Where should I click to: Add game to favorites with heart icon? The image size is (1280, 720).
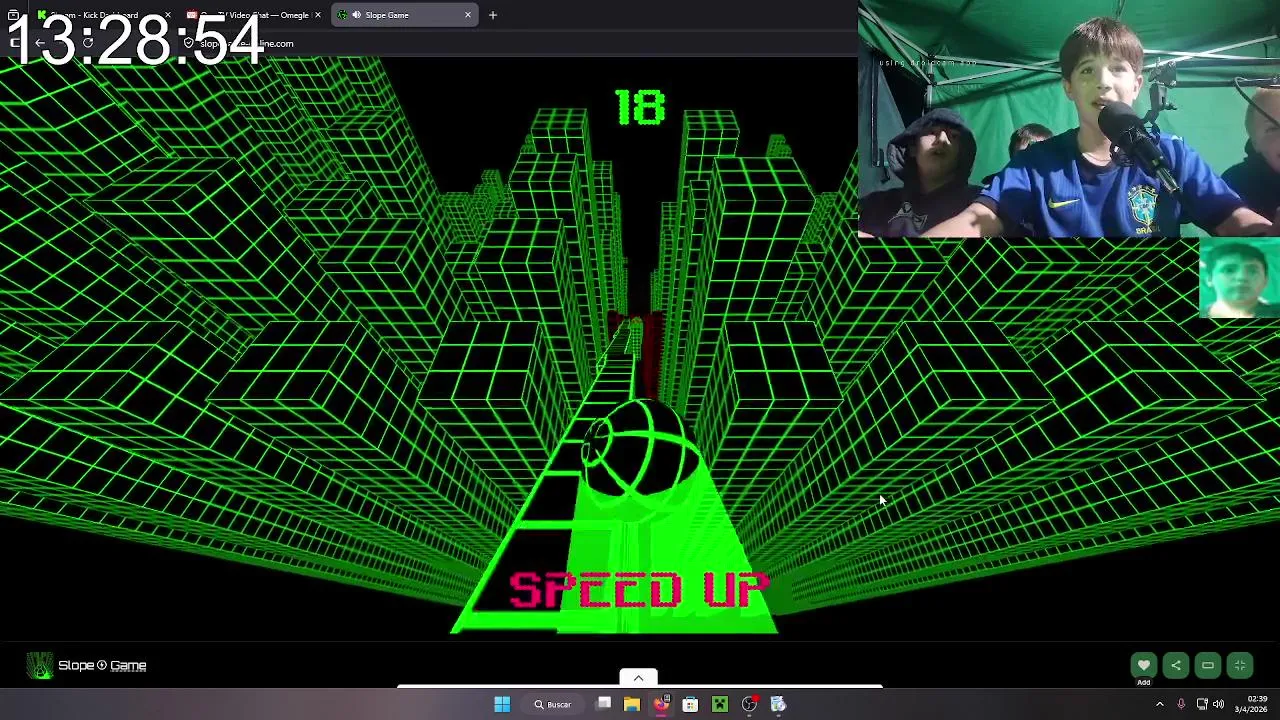click(x=1143, y=665)
